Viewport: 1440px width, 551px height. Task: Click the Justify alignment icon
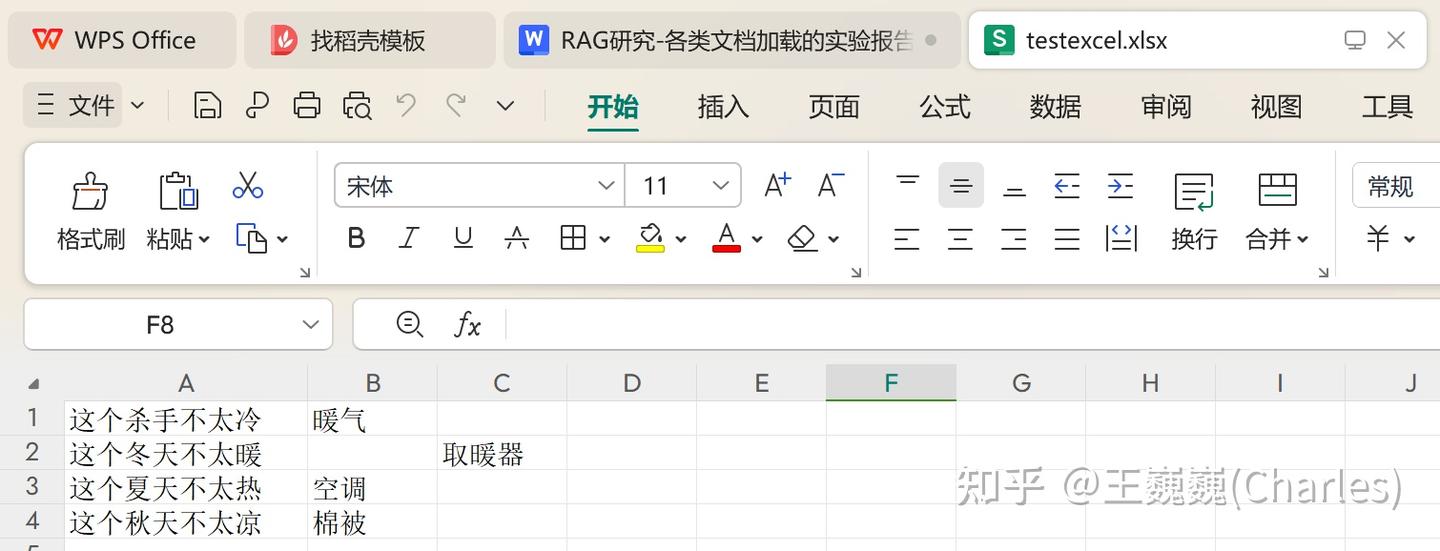pyautogui.click(x=1067, y=239)
